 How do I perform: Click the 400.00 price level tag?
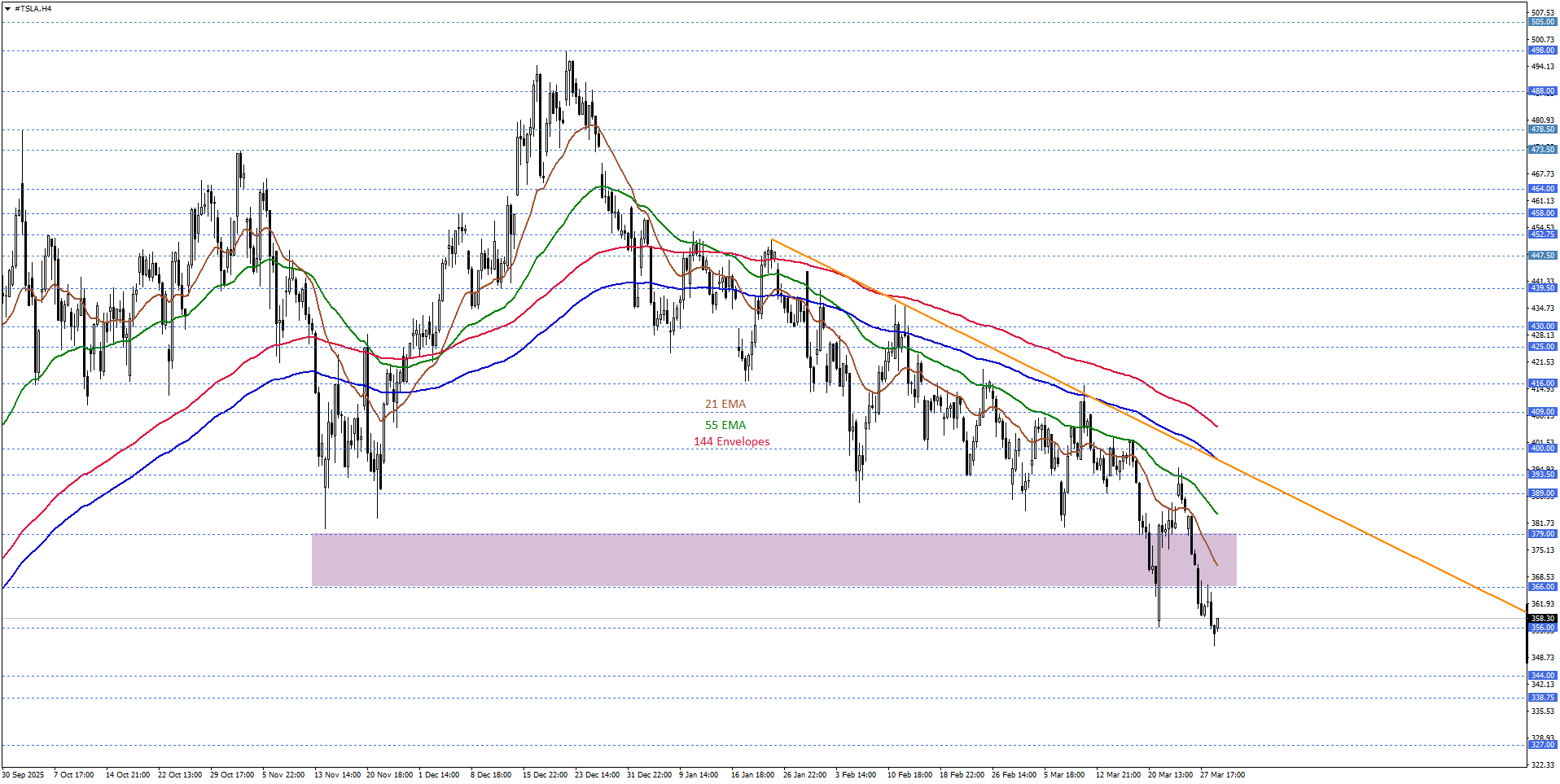[1542, 449]
